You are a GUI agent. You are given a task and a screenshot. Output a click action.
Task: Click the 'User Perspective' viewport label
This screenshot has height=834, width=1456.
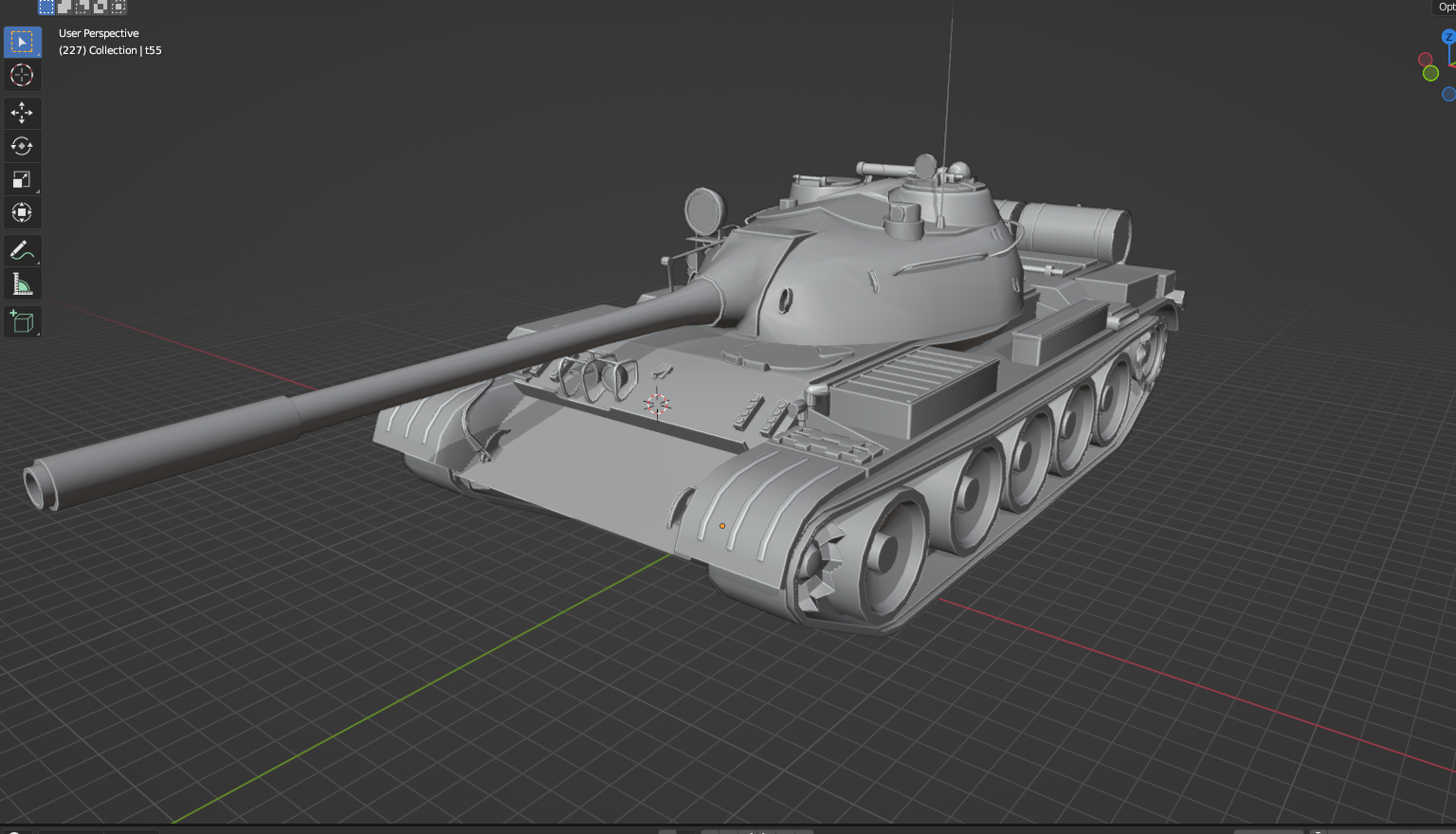99,33
